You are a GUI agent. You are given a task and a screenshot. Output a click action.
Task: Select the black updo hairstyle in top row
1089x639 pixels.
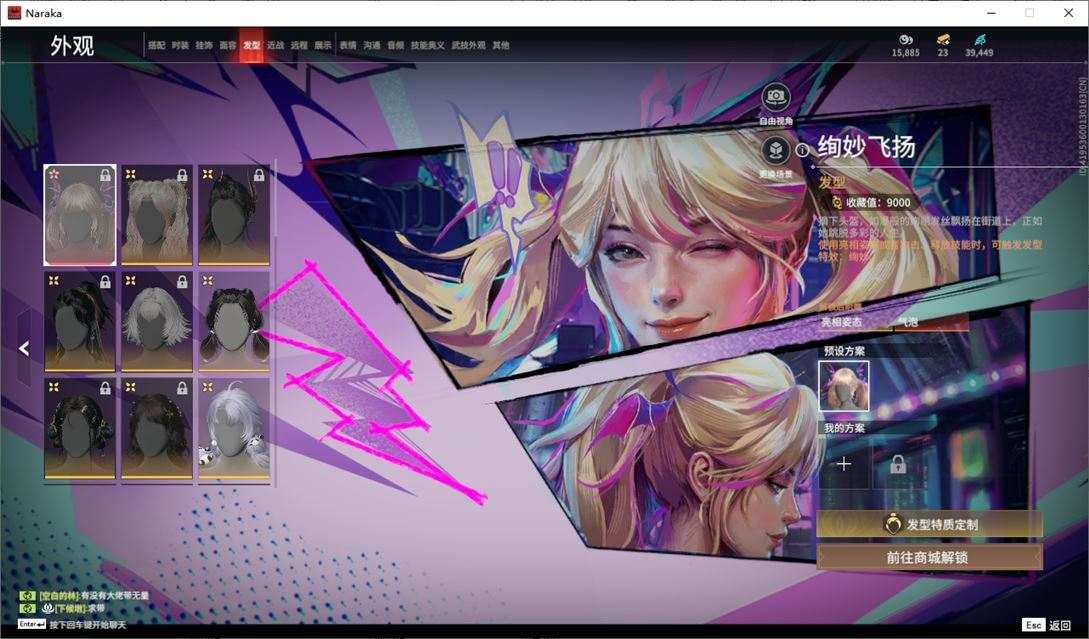click(234, 215)
